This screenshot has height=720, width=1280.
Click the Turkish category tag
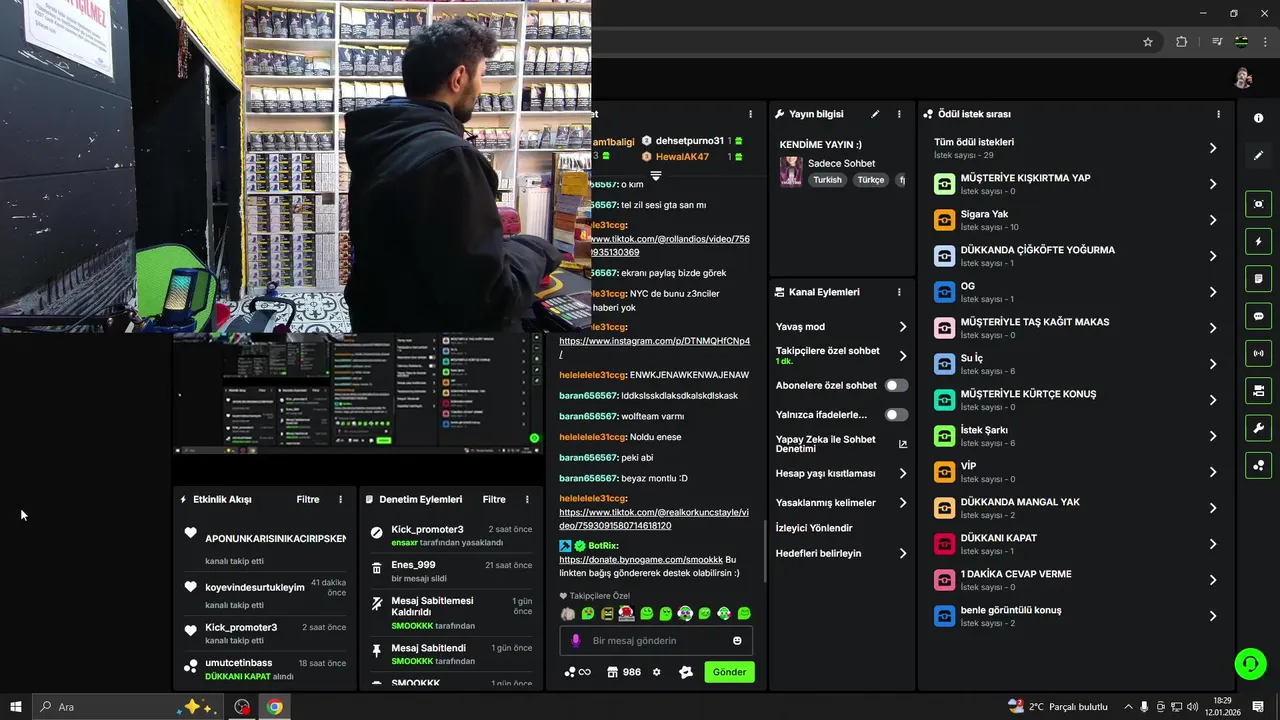point(827,180)
